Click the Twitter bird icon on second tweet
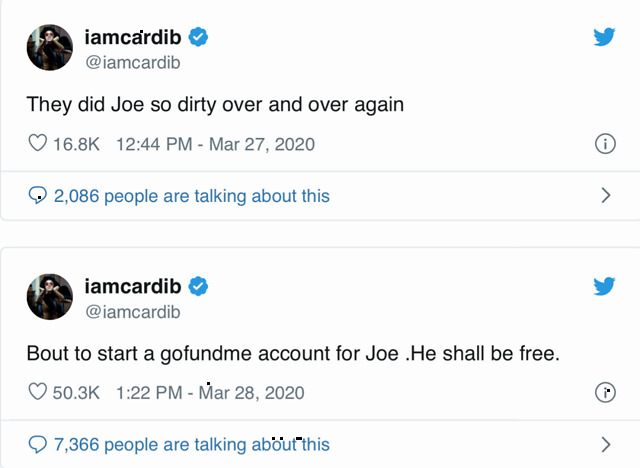 (x=603, y=287)
